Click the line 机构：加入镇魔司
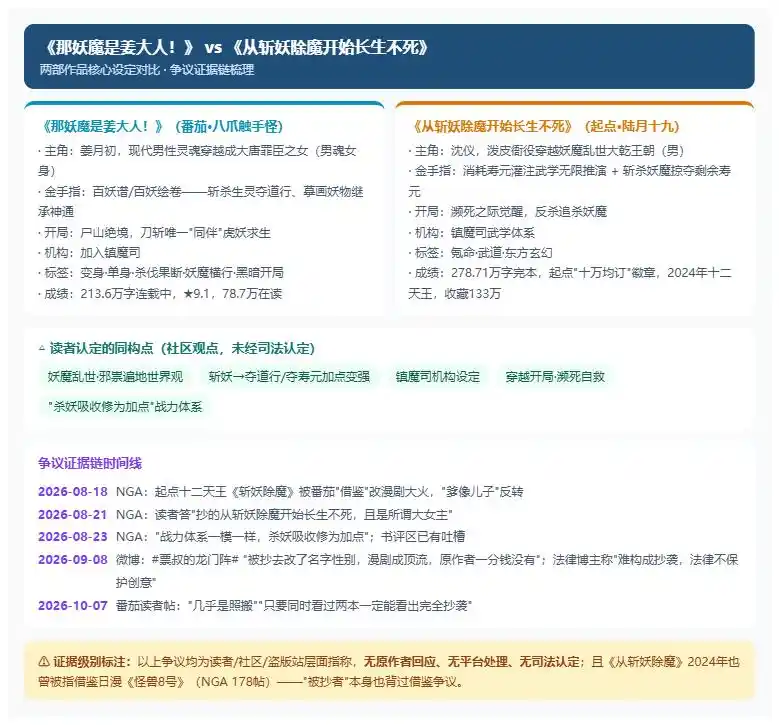Image resolution: width=779 pixels, height=725 pixels. (89, 252)
